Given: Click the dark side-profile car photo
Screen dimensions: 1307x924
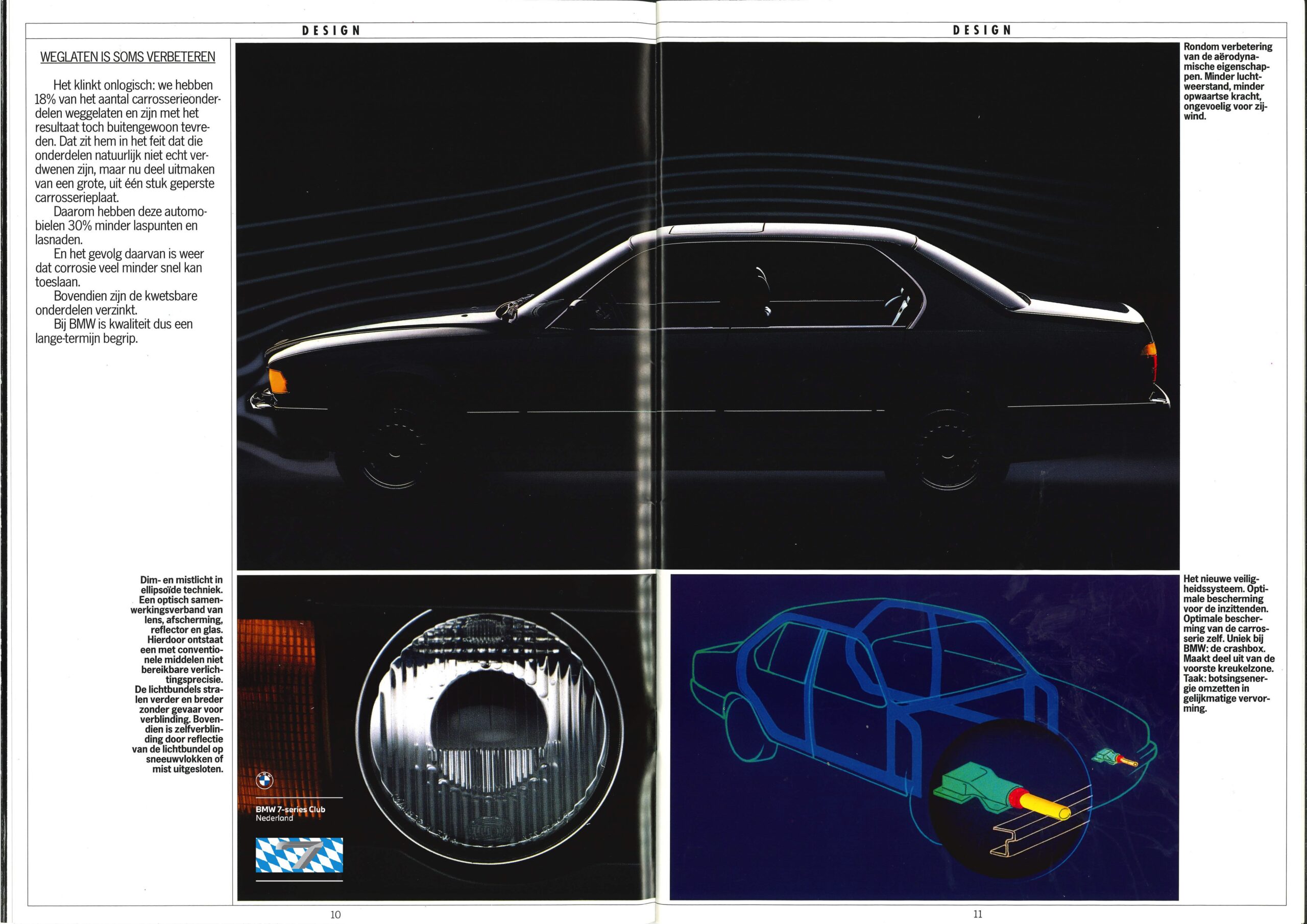Looking at the screenshot, I should pos(708,306).
